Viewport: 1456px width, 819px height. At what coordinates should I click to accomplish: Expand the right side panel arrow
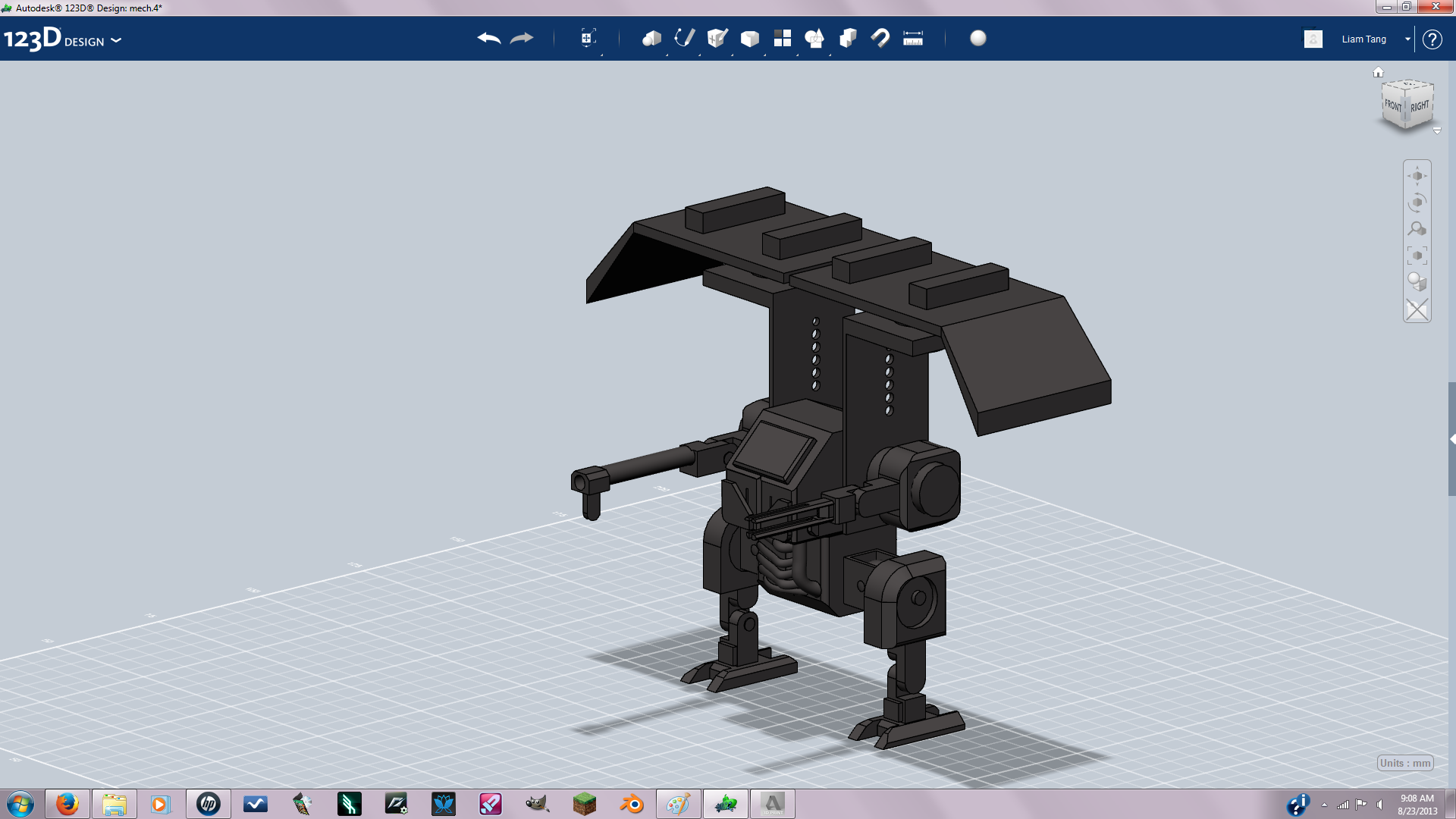click(x=1451, y=439)
